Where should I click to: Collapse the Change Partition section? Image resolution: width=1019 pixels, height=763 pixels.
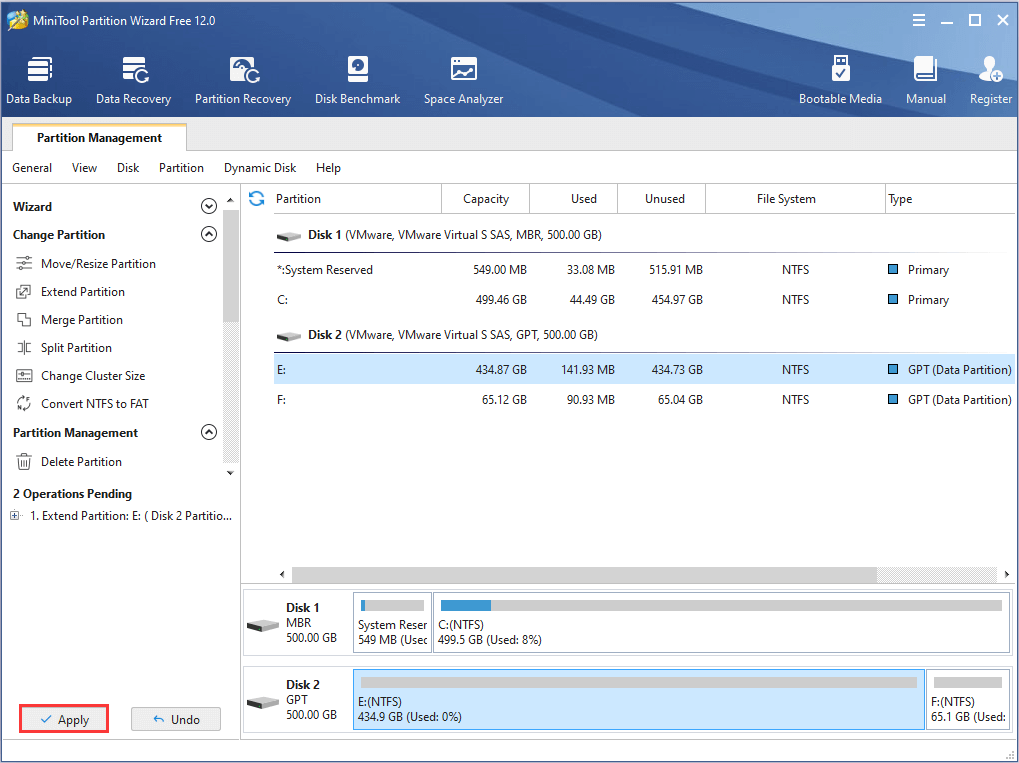(x=209, y=234)
